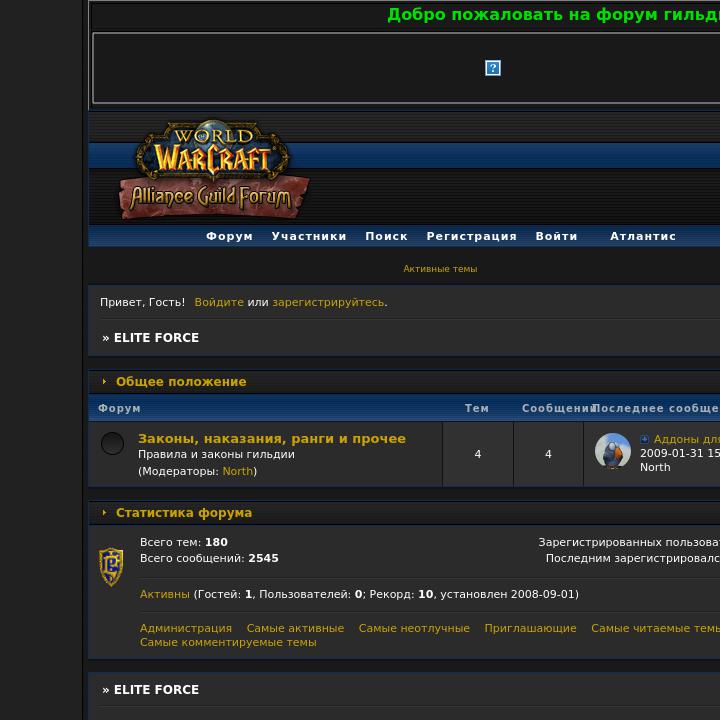Open Законы, наказания, ранги и прочее forum
This screenshot has width=720, height=720.
click(x=272, y=439)
